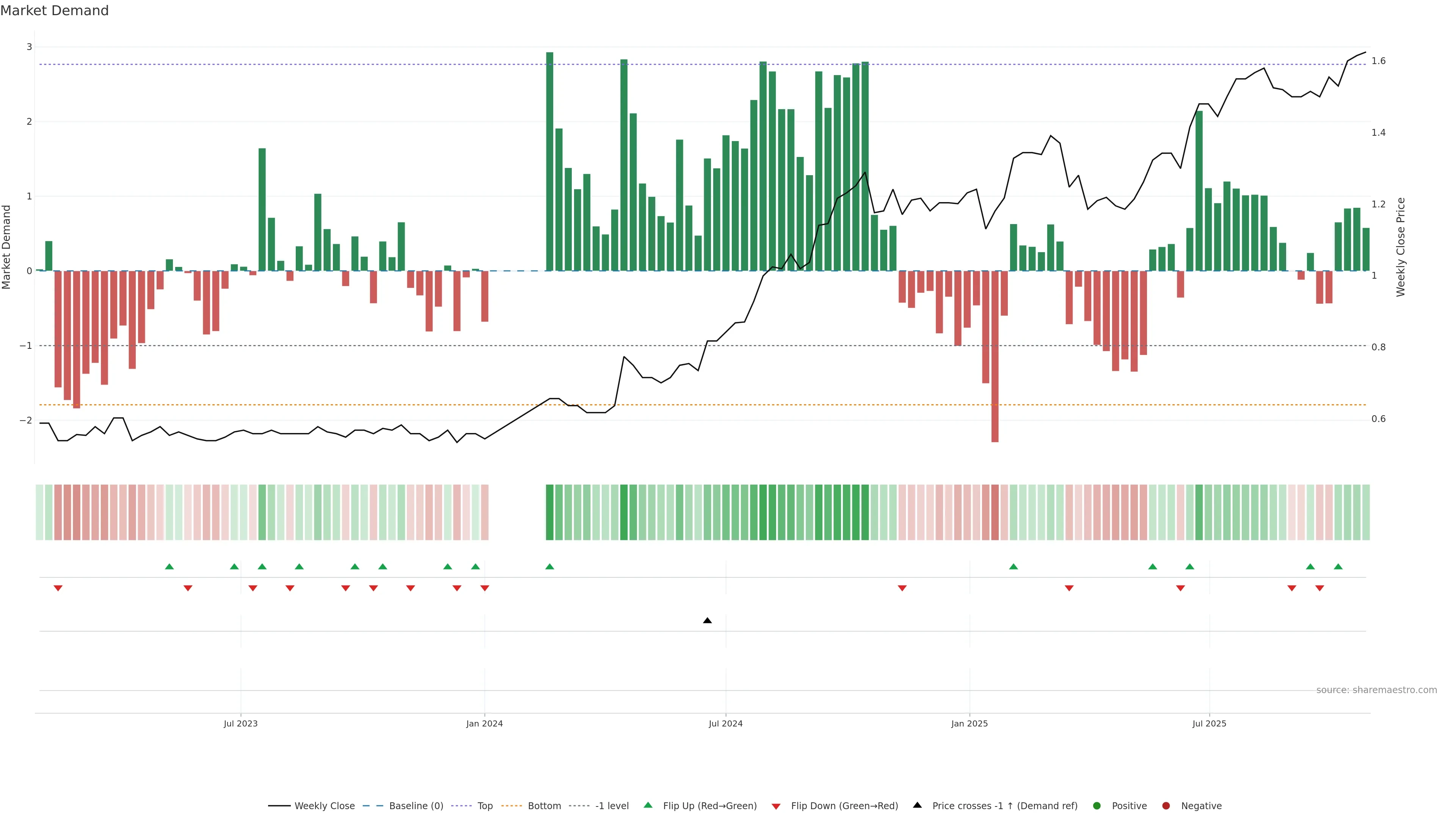1456x819 pixels.
Task: Click Jul 2025 x-axis label
Action: pos(1209,723)
